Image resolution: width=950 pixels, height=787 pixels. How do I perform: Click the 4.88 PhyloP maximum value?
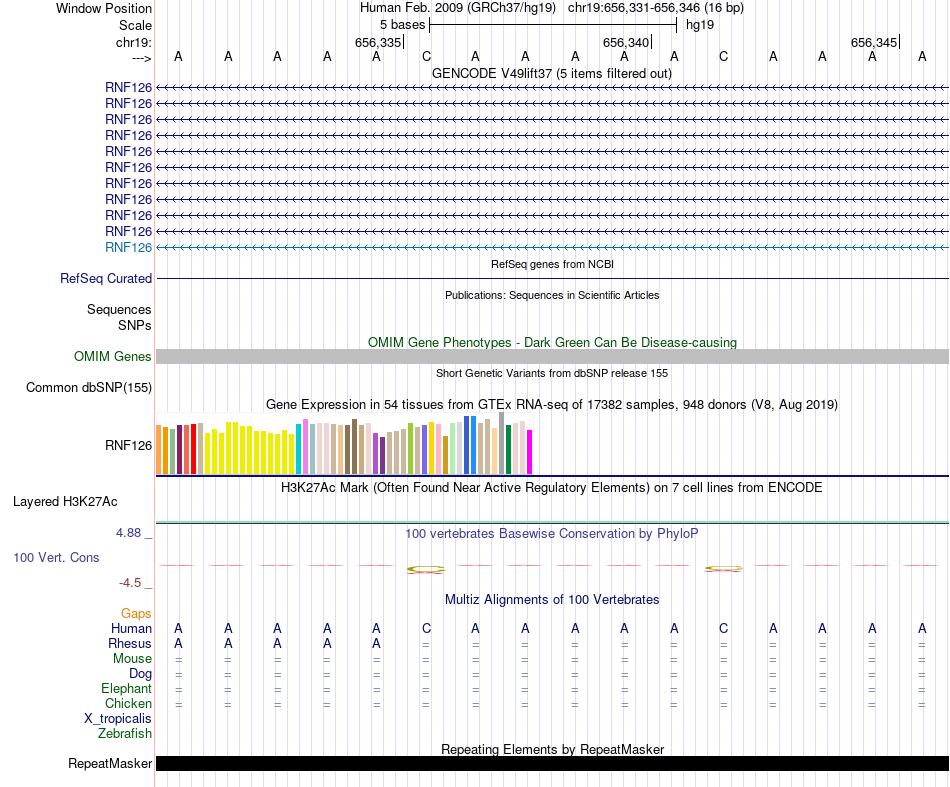128,533
